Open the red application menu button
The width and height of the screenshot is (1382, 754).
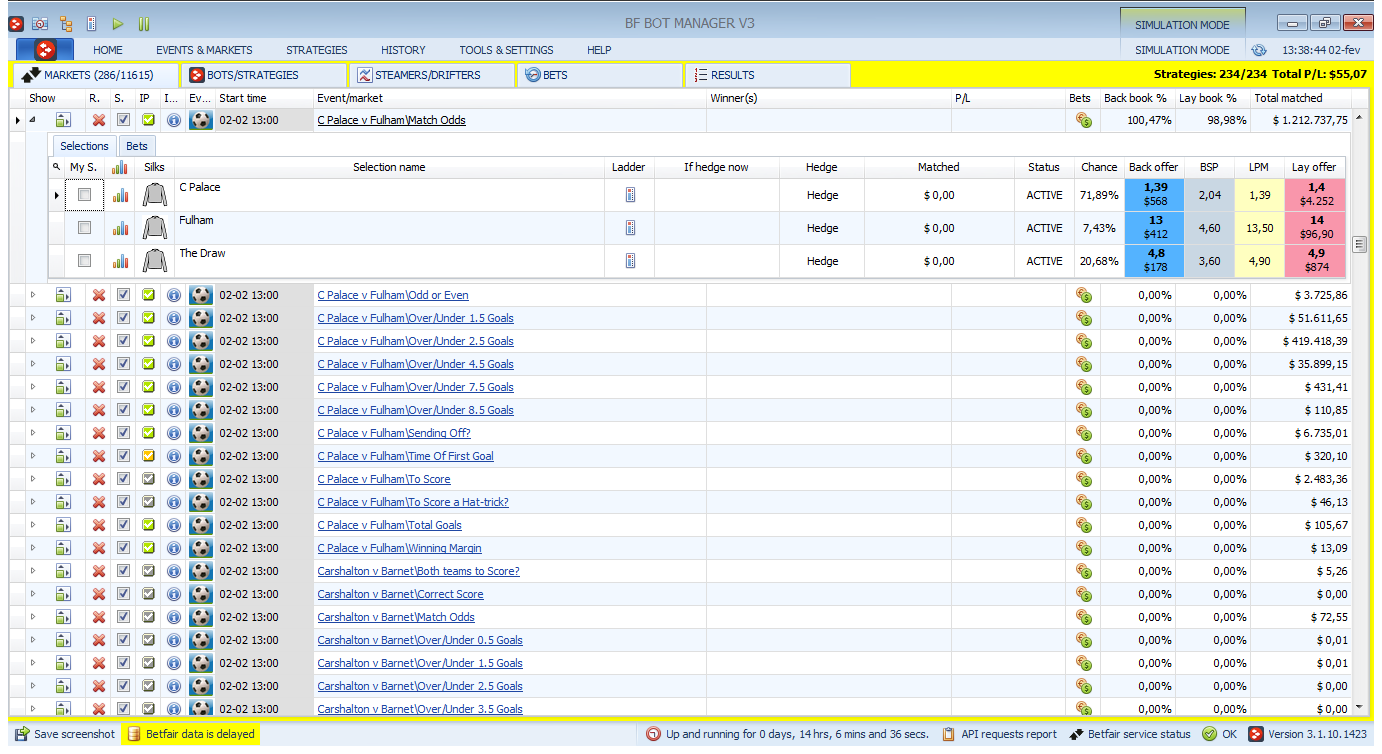[45, 49]
